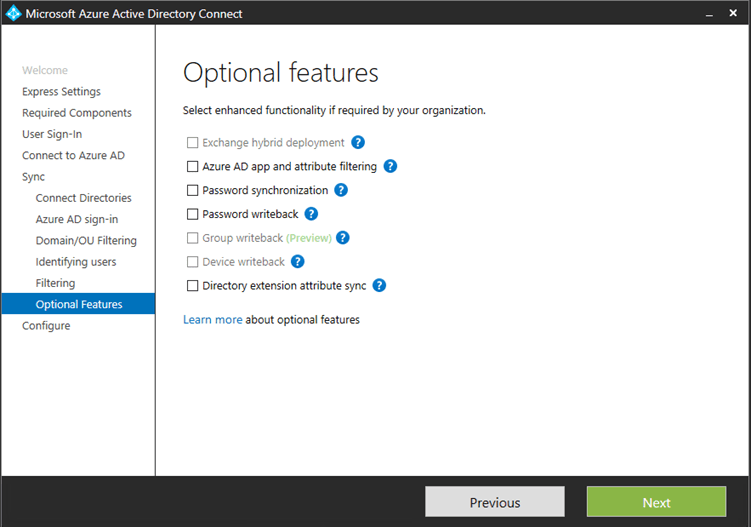Toggle Device writeback checkbox

tap(193, 262)
